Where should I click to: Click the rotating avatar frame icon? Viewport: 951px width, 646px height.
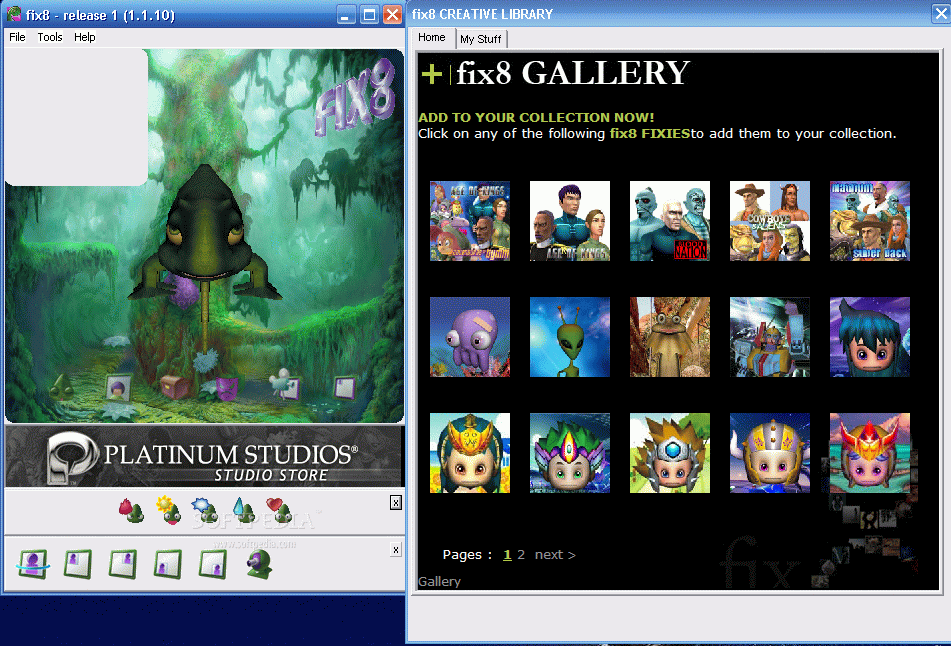tap(33, 564)
